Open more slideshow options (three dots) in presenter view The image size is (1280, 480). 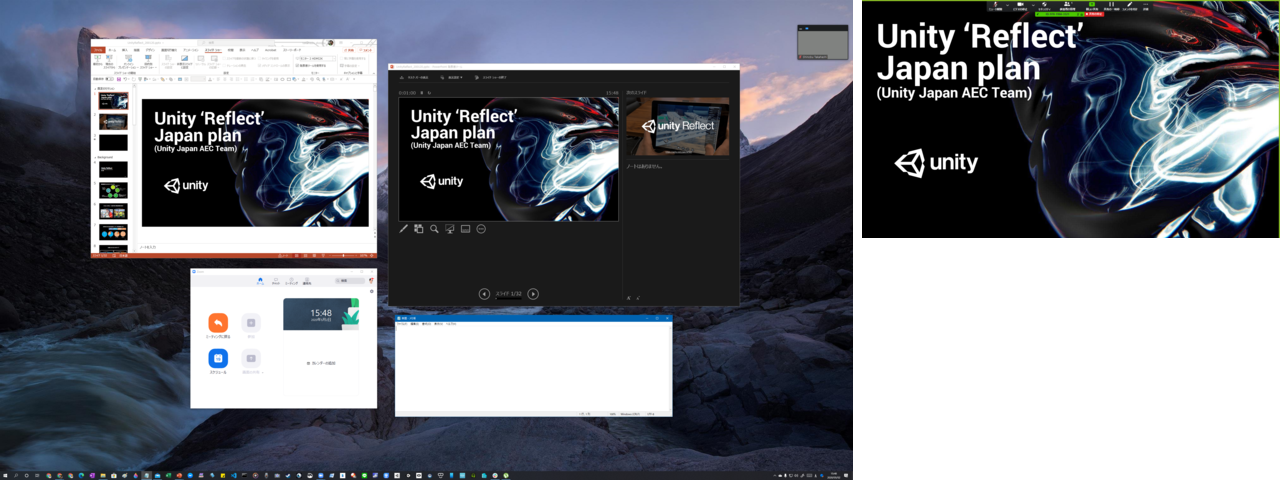click(x=481, y=229)
